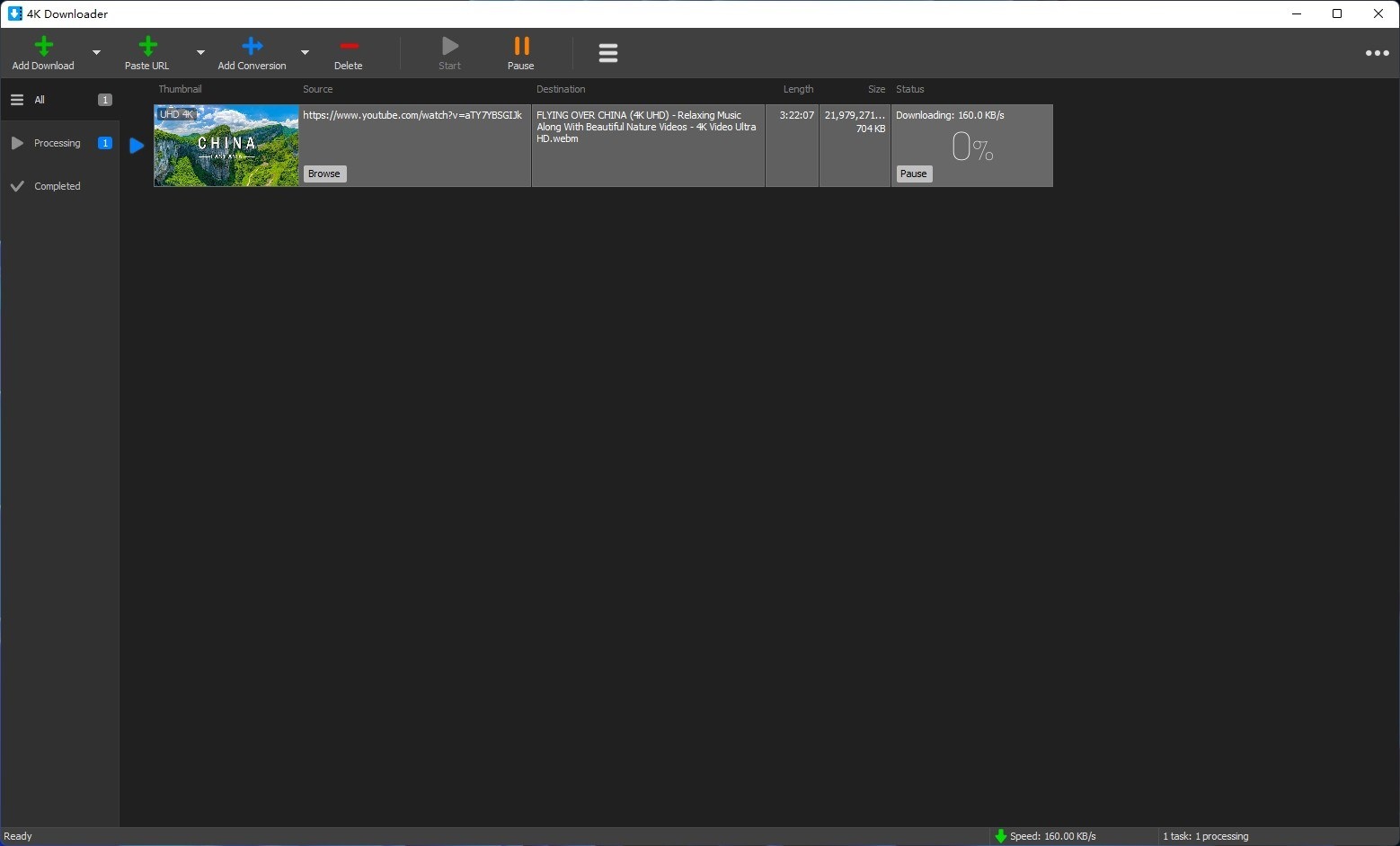Select the All filter in sidebar
This screenshot has width=1400, height=846.
[x=60, y=100]
